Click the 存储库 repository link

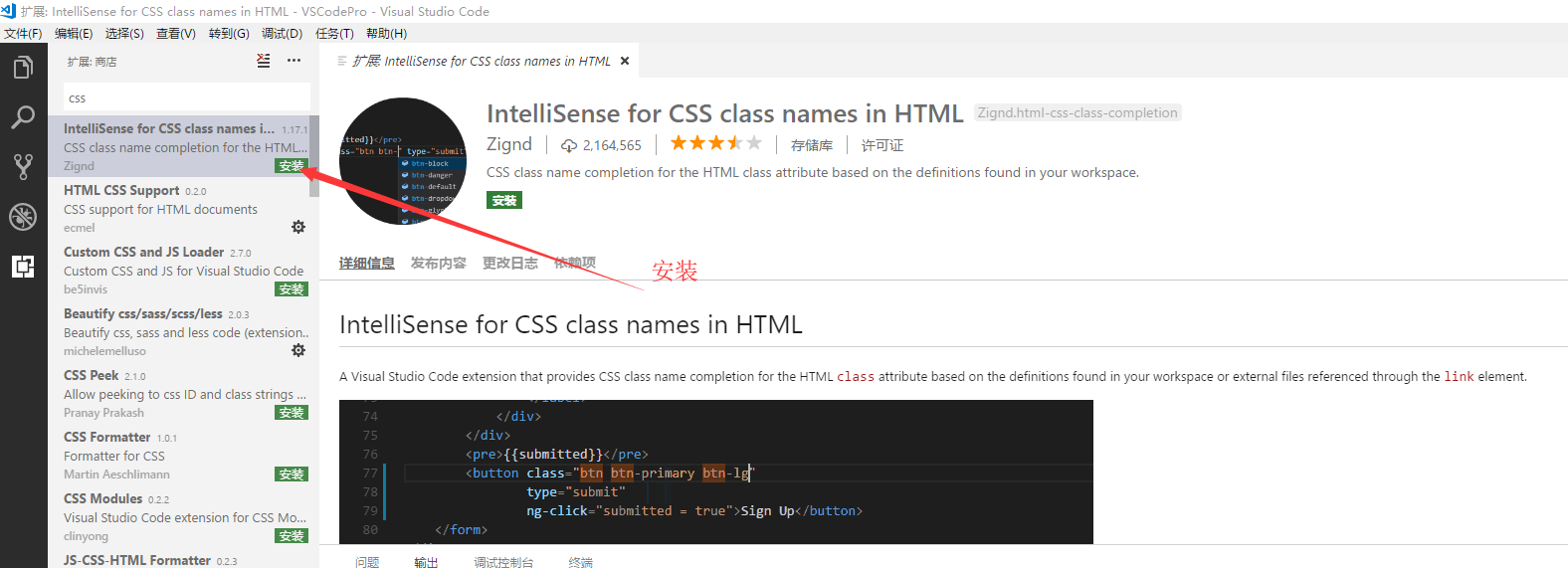811,145
